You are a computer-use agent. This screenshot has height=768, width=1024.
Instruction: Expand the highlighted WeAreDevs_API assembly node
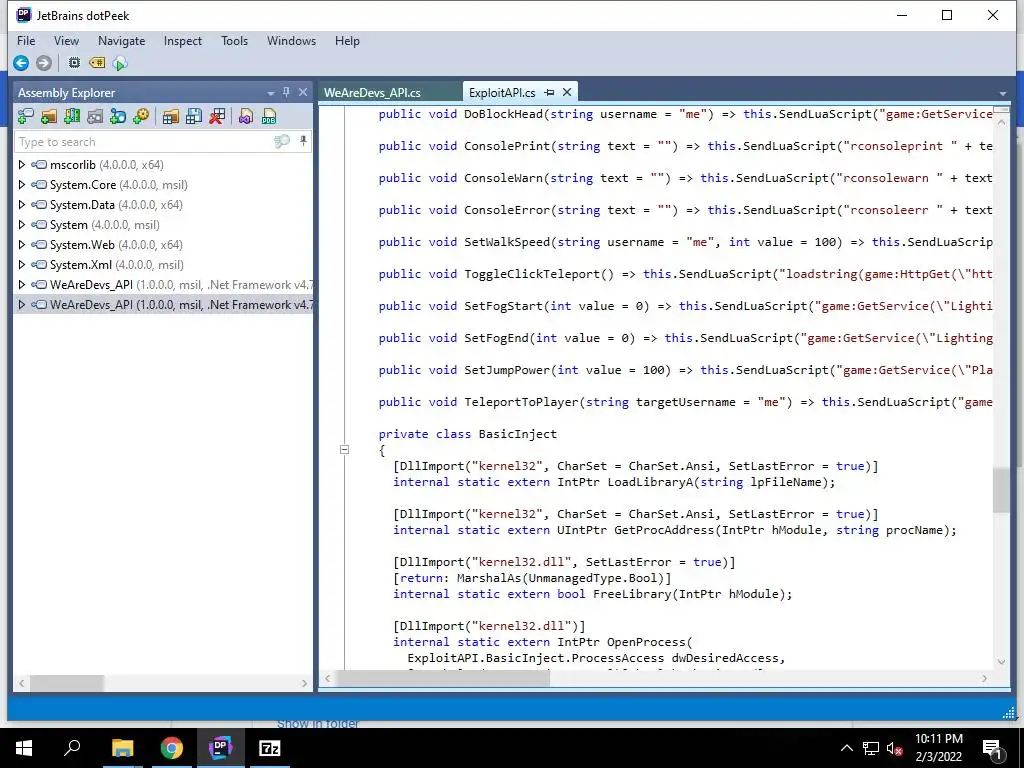22,304
